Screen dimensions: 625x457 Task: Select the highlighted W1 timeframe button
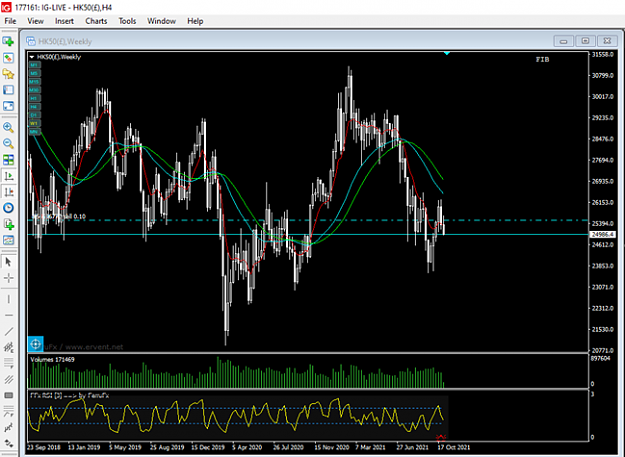pyautogui.click(x=34, y=124)
